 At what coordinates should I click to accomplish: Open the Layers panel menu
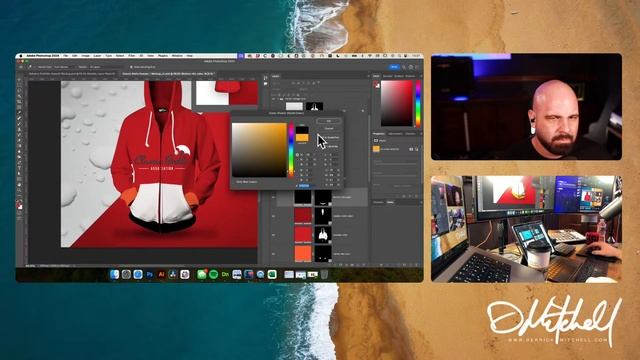tap(368, 76)
